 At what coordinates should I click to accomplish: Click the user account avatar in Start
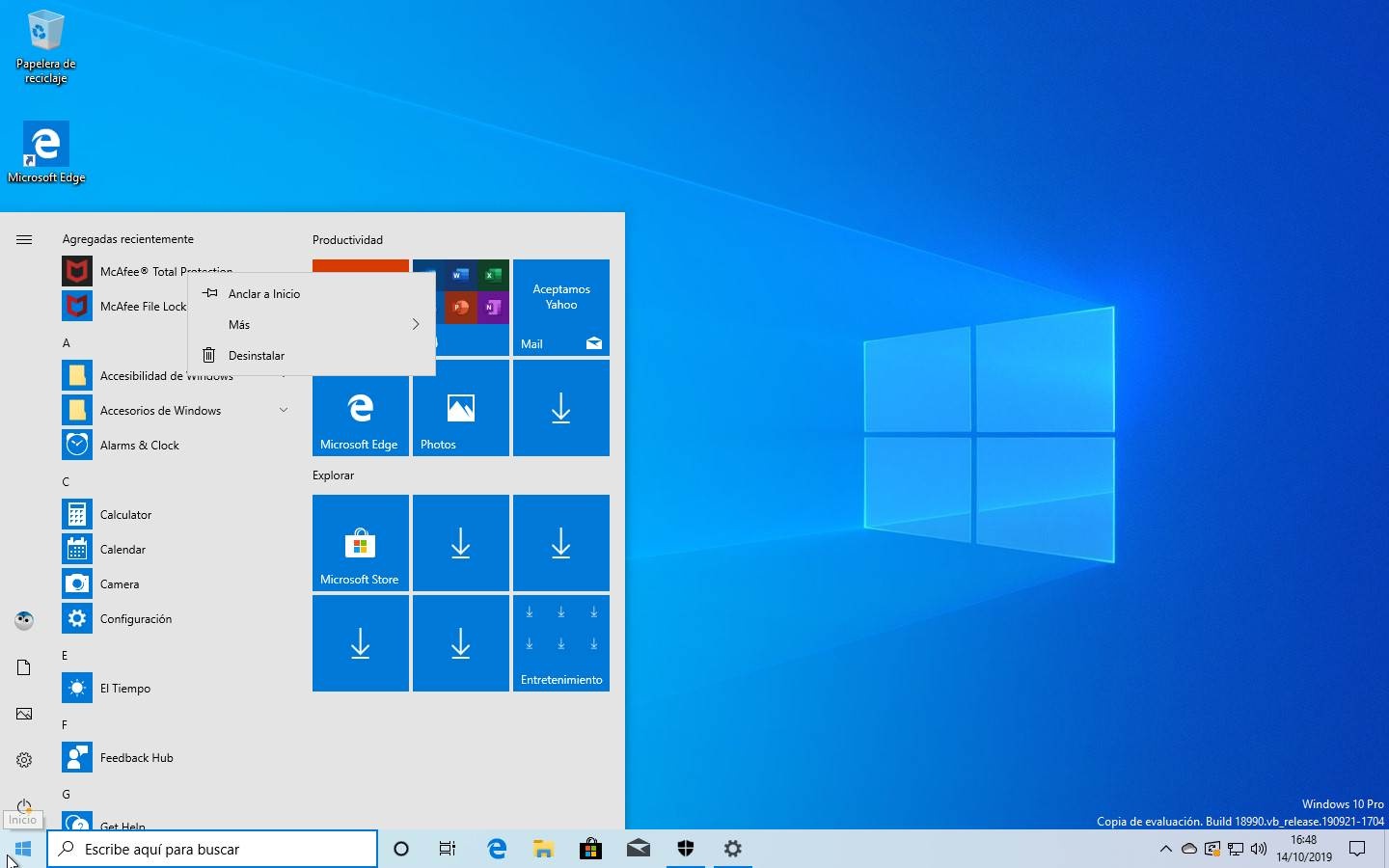(x=24, y=621)
